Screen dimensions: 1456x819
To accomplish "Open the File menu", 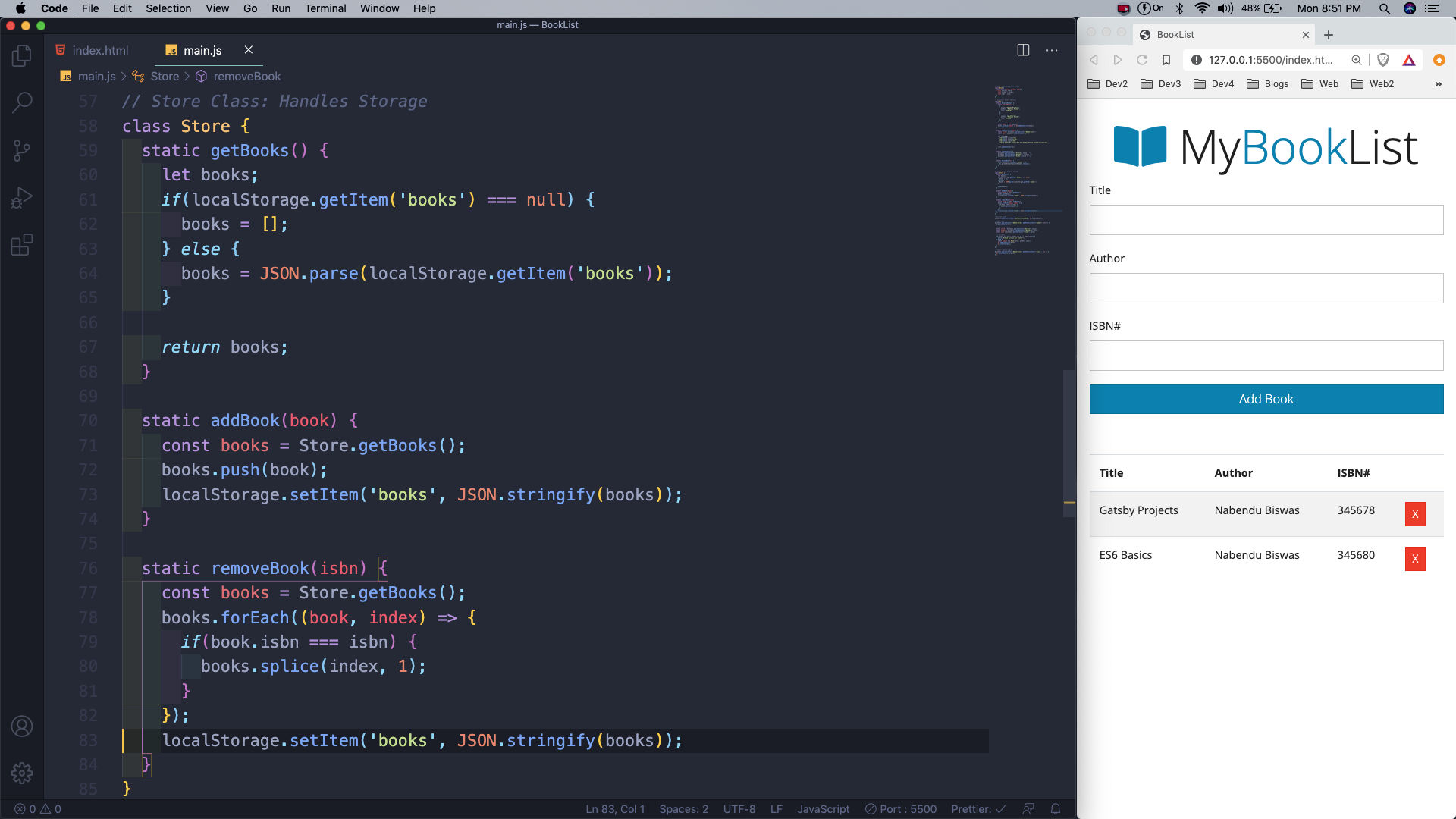I will coord(90,8).
